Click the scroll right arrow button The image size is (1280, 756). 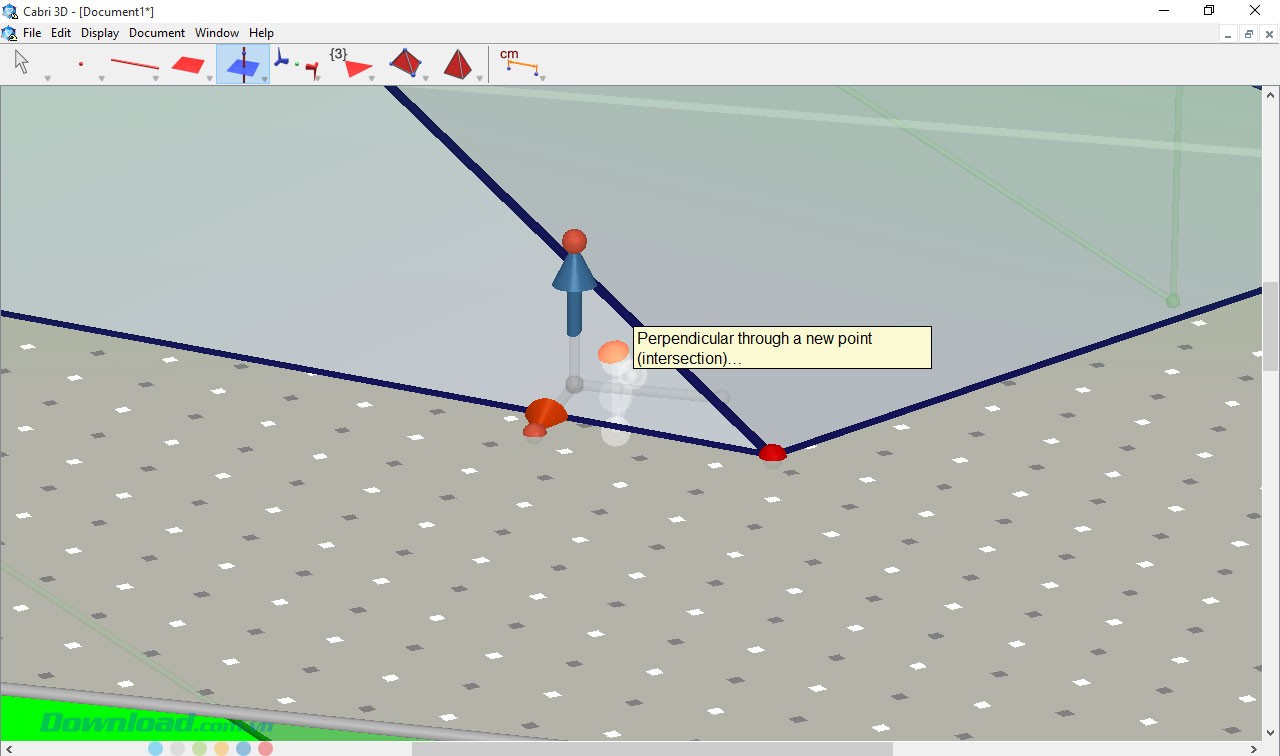coord(1254,748)
